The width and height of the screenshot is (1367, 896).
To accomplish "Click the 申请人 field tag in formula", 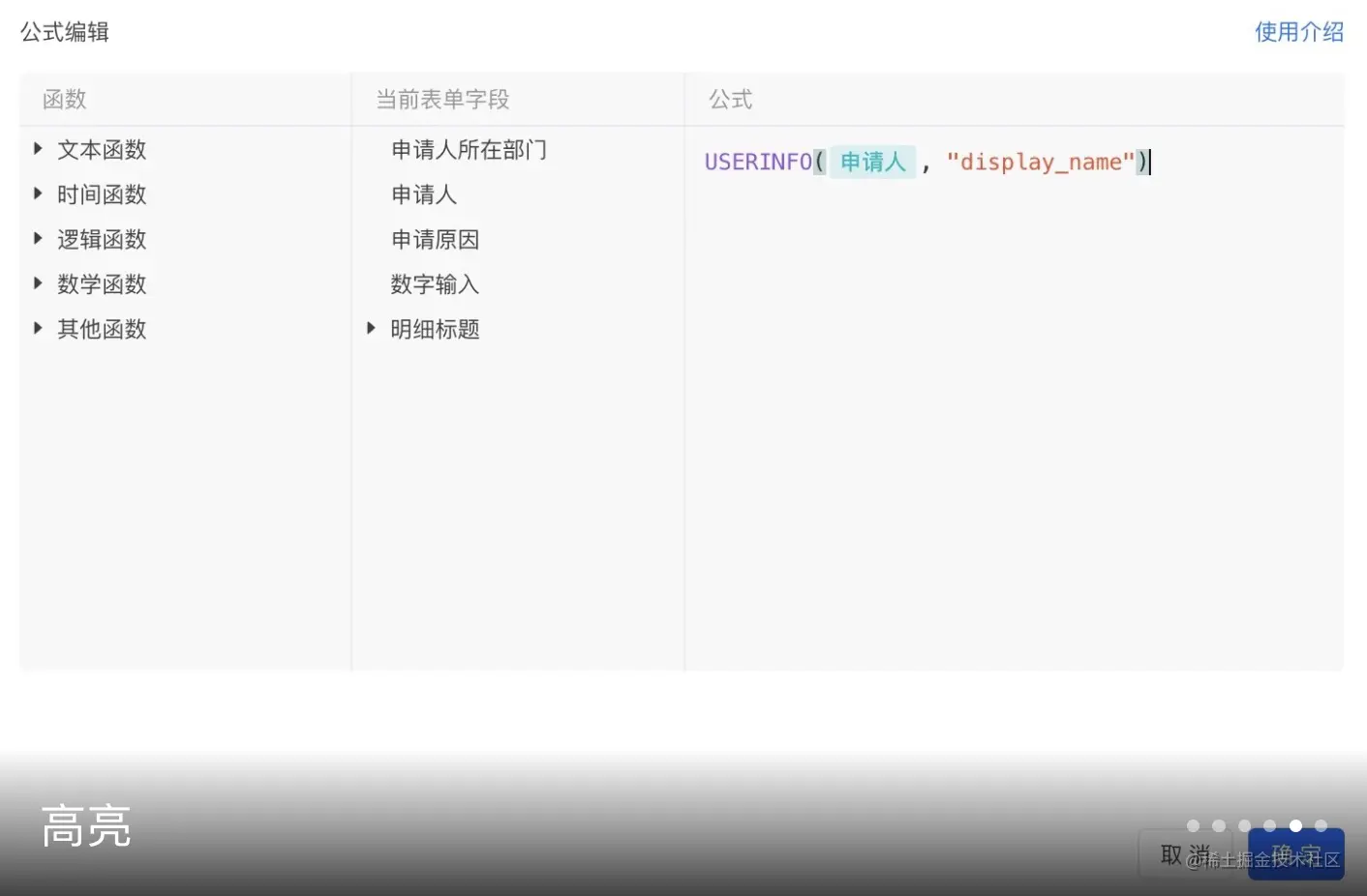I will click(872, 162).
